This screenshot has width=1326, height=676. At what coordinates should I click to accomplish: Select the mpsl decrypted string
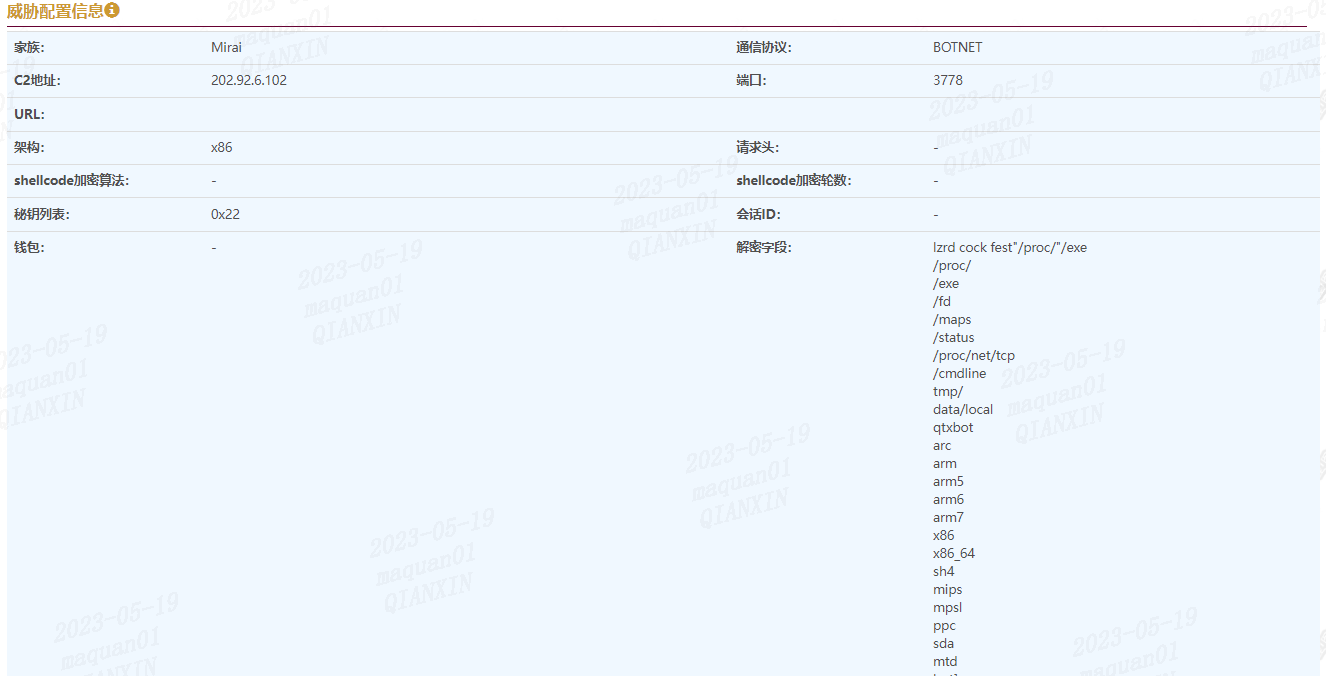tap(948, 607)
